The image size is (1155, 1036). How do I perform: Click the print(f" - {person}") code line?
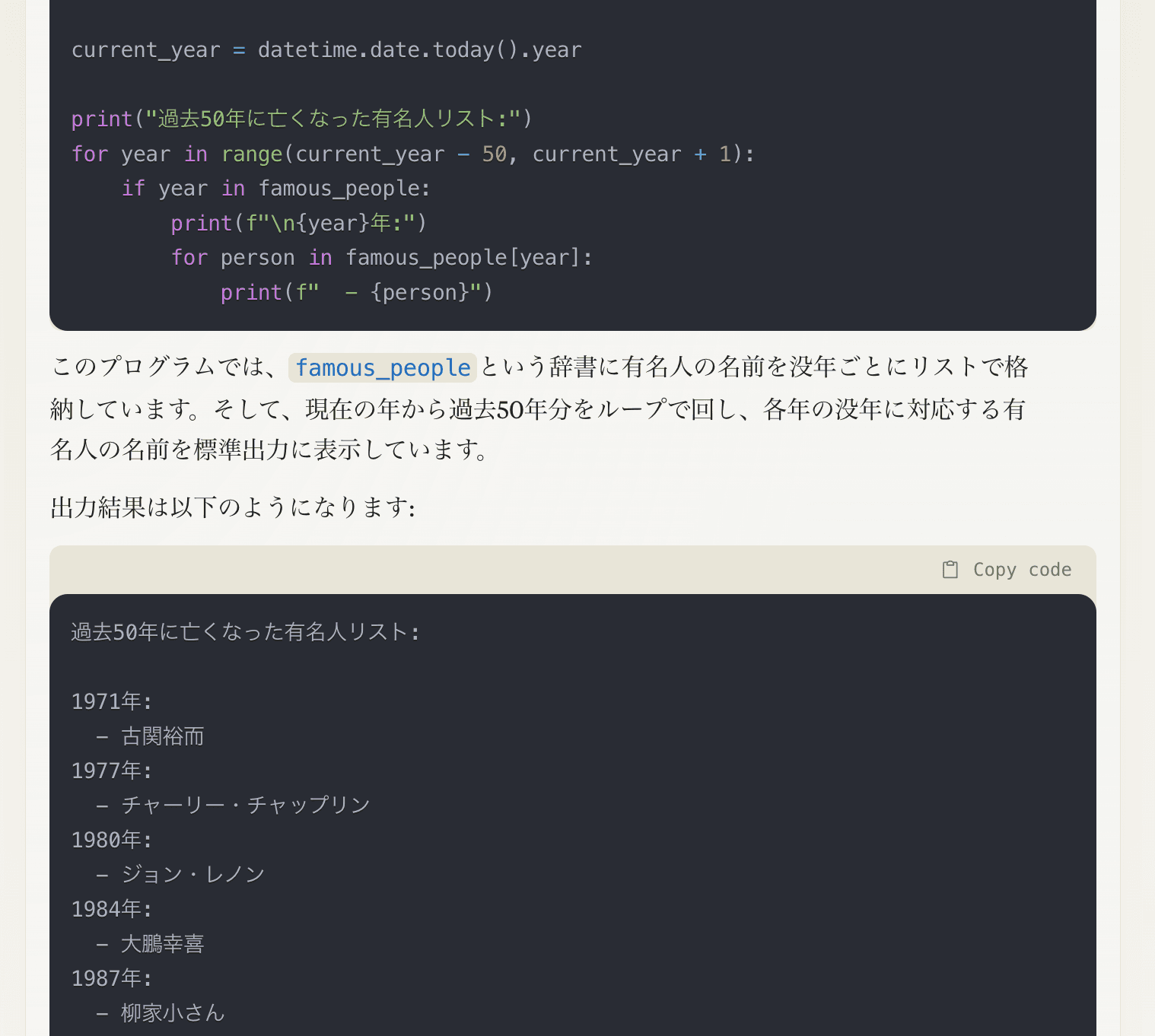357,293
